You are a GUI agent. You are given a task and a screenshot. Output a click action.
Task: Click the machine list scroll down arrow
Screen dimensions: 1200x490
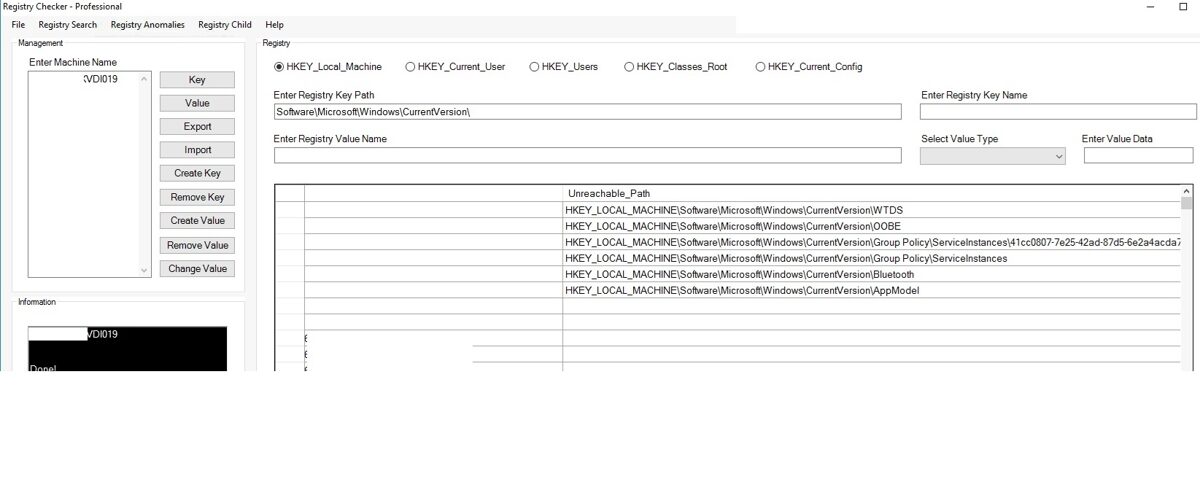(x=144, y=270)
